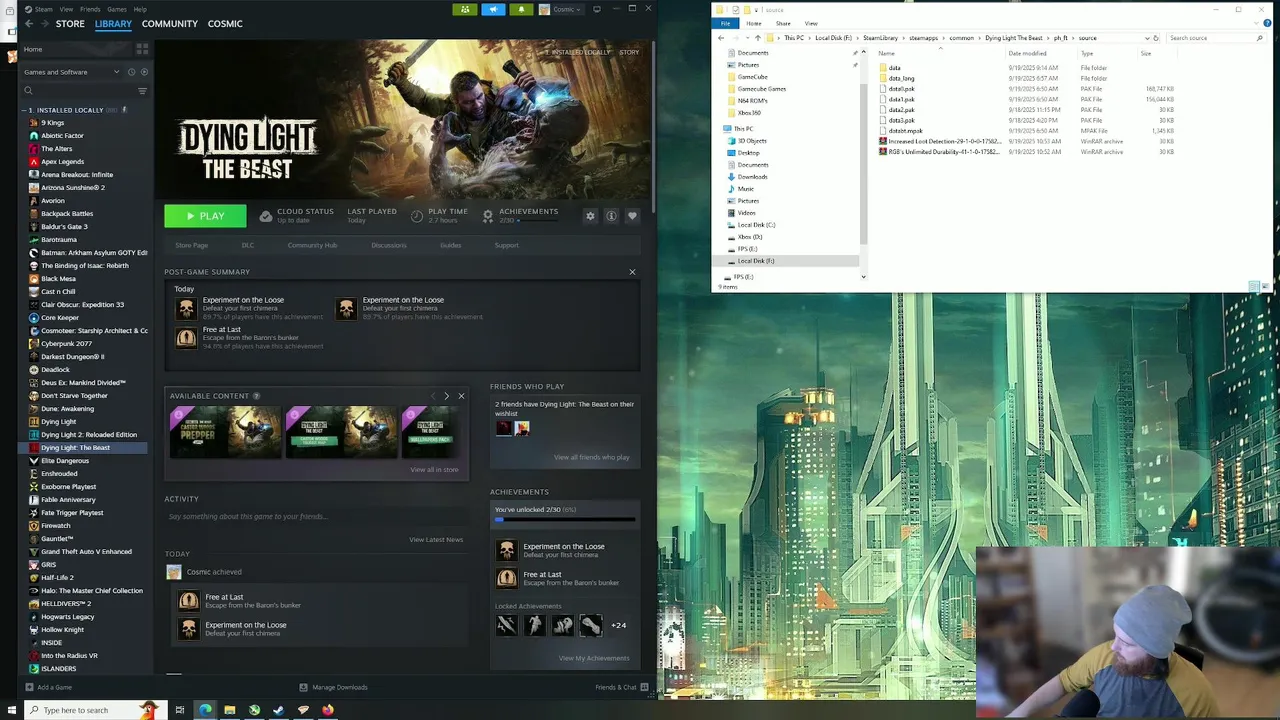1280x720 pixels.
Task: Open Free at Last achievement icon in Achievements
Action: [x=507, y=578]
